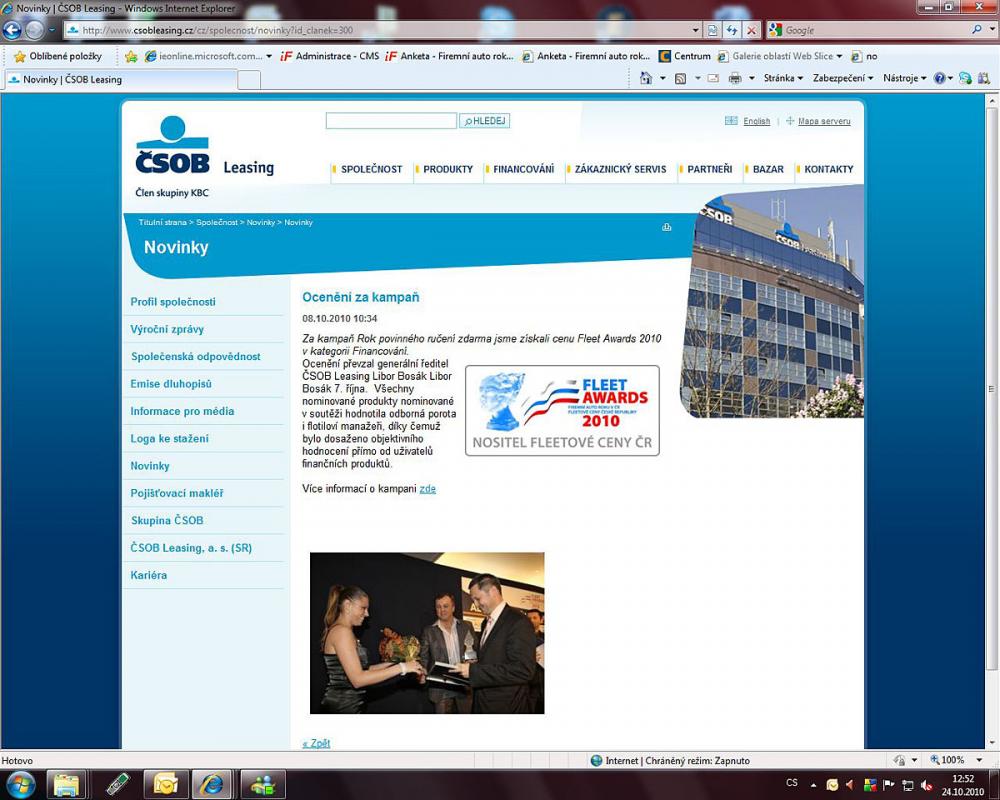Click the site search input field
This screenshot has width=1000, height=800.
click(x=391, y=121)
